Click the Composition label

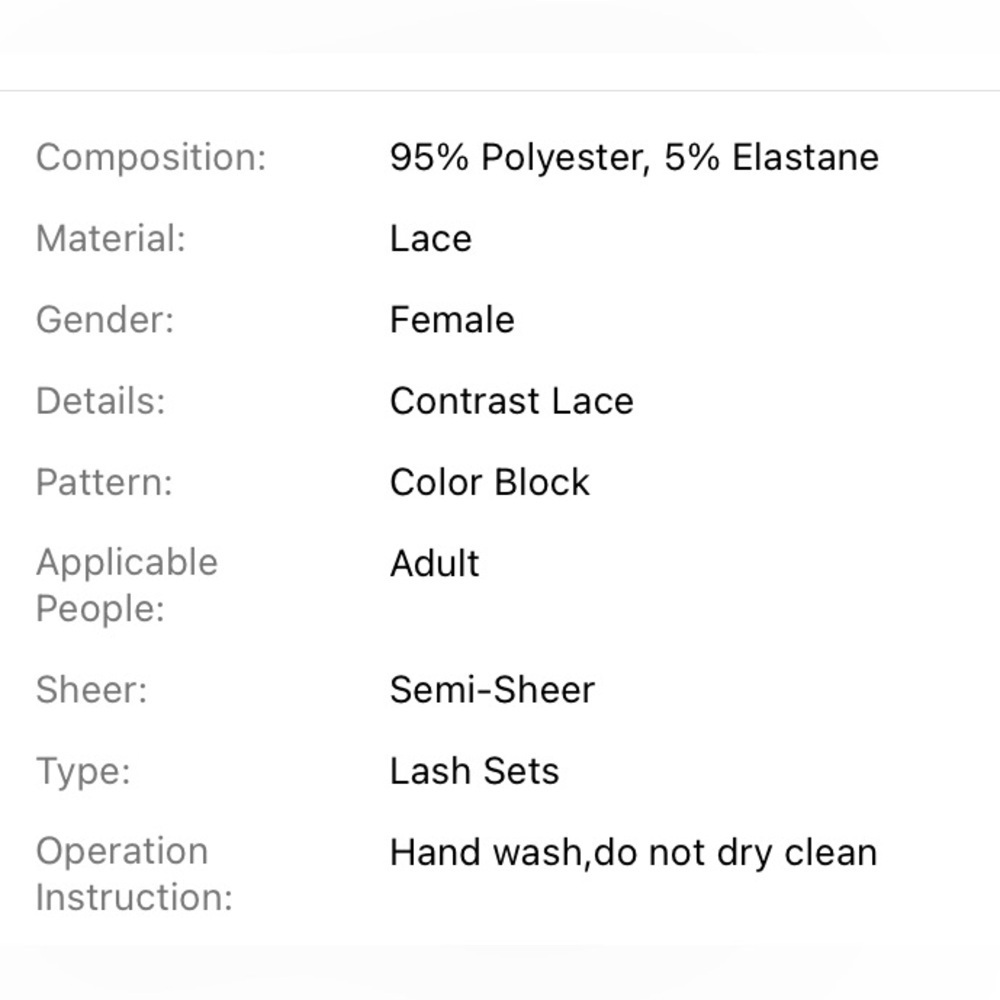pyautogui.click(x=151, y=158)
